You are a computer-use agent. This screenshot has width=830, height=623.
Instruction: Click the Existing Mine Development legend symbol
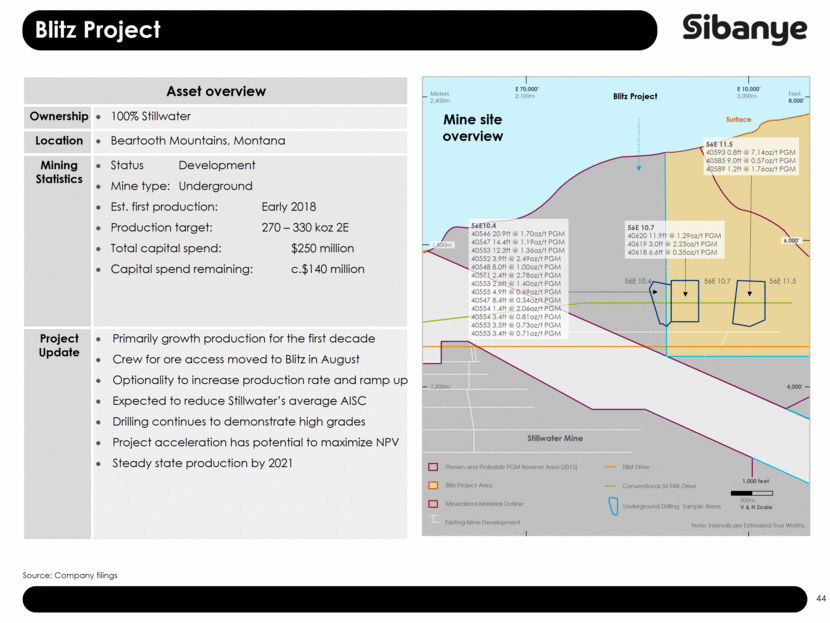[x=433, y=522]
